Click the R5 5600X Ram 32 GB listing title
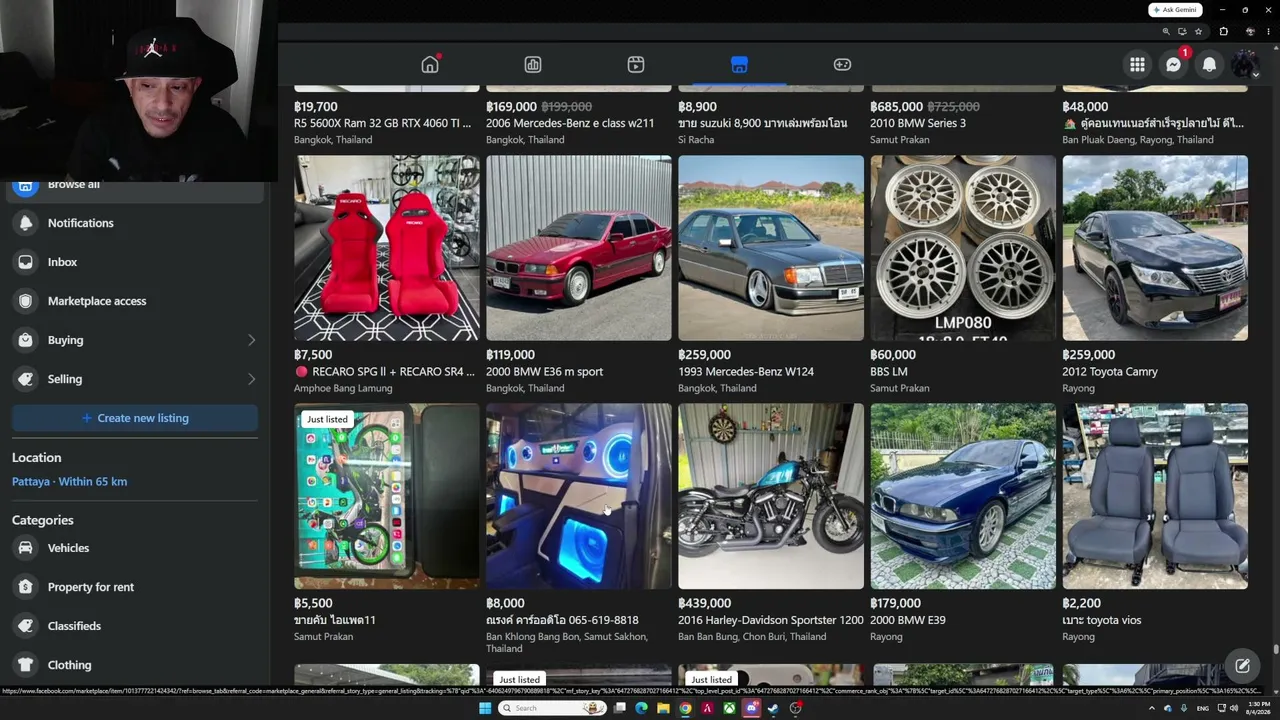This screenshot has height=720, width=1280. tap(383, 123)
